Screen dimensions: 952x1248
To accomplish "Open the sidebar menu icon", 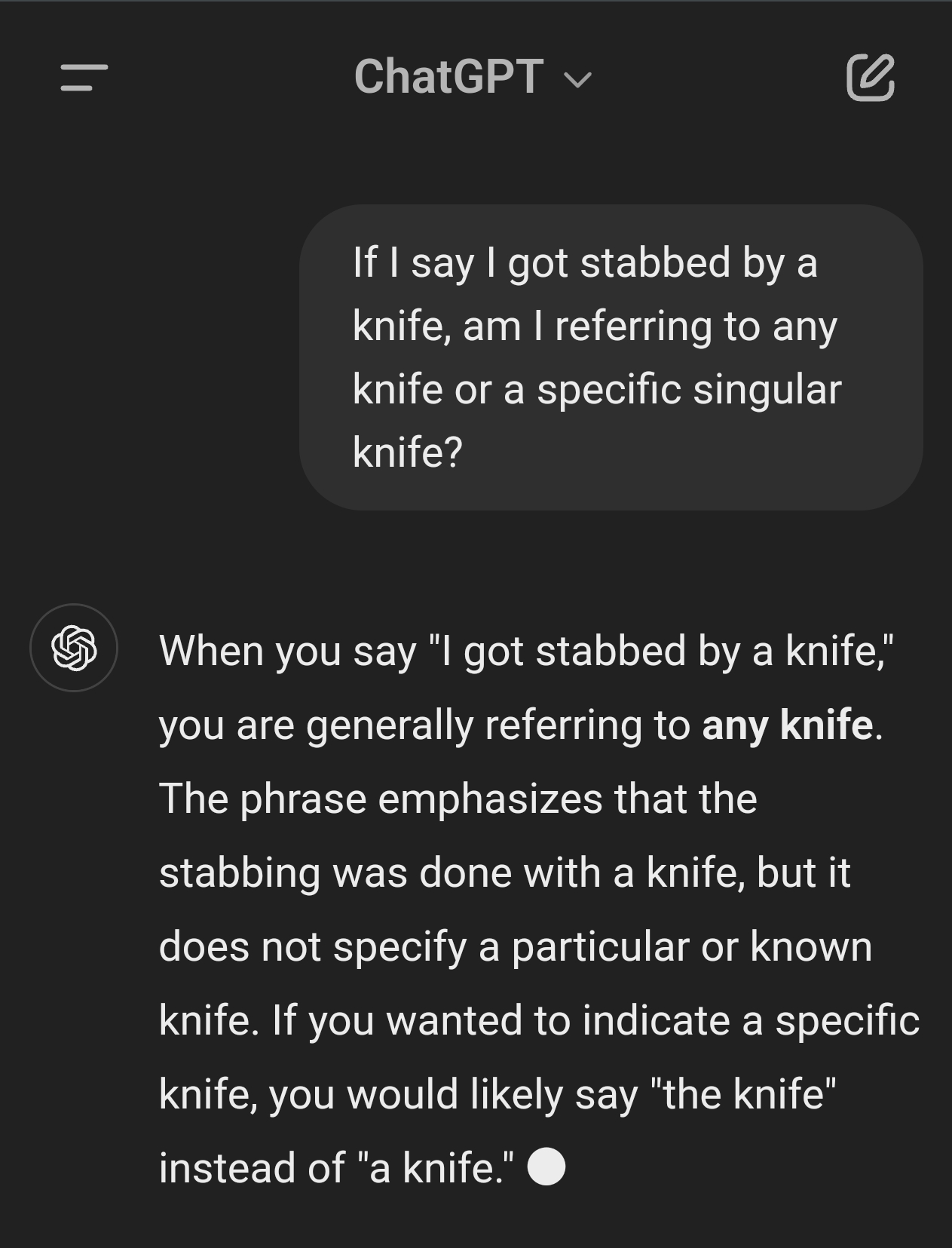I will click(84, 77).
